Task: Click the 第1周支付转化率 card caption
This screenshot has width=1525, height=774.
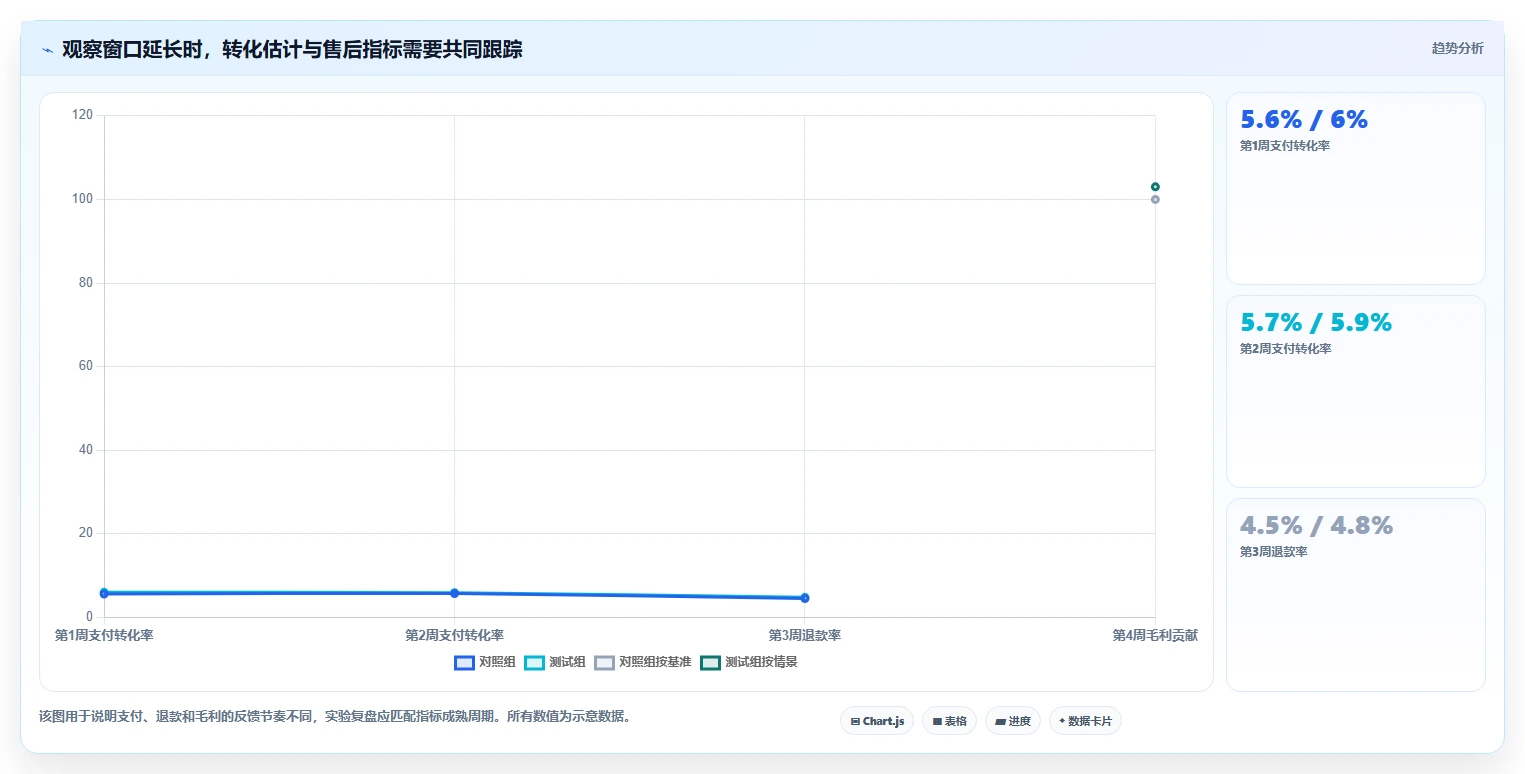Action: 1285,146
